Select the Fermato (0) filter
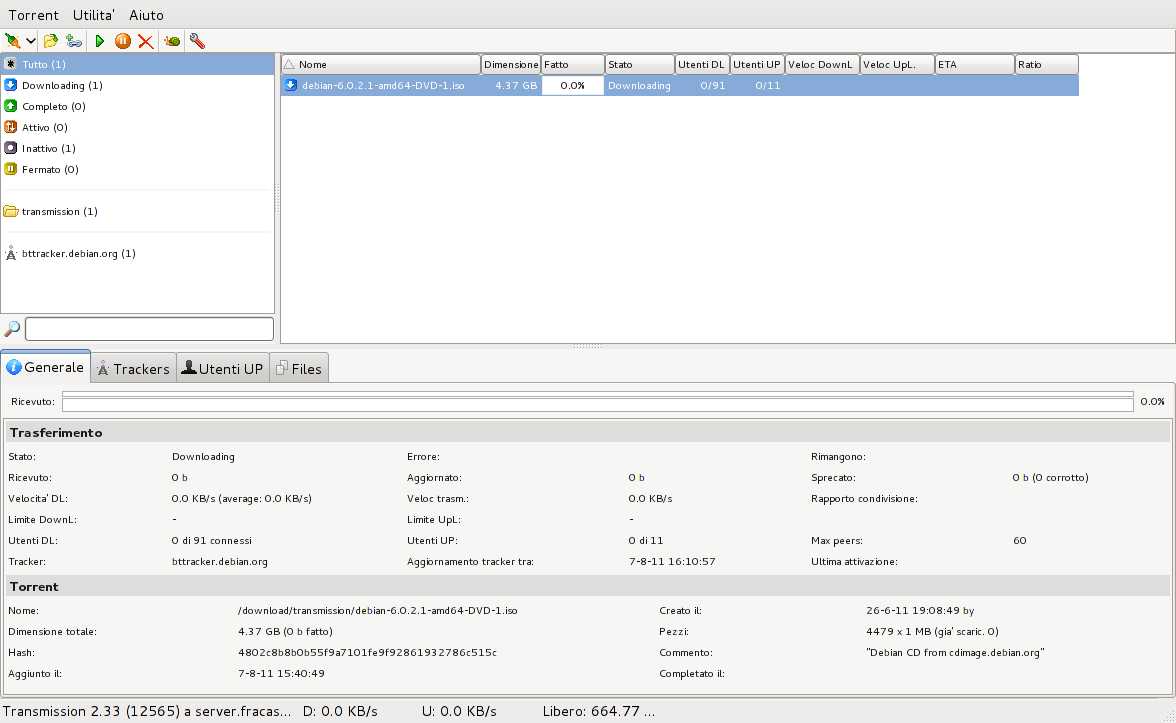The height and width of the screenshot is (723, 1176). click(x=137, y=170)
